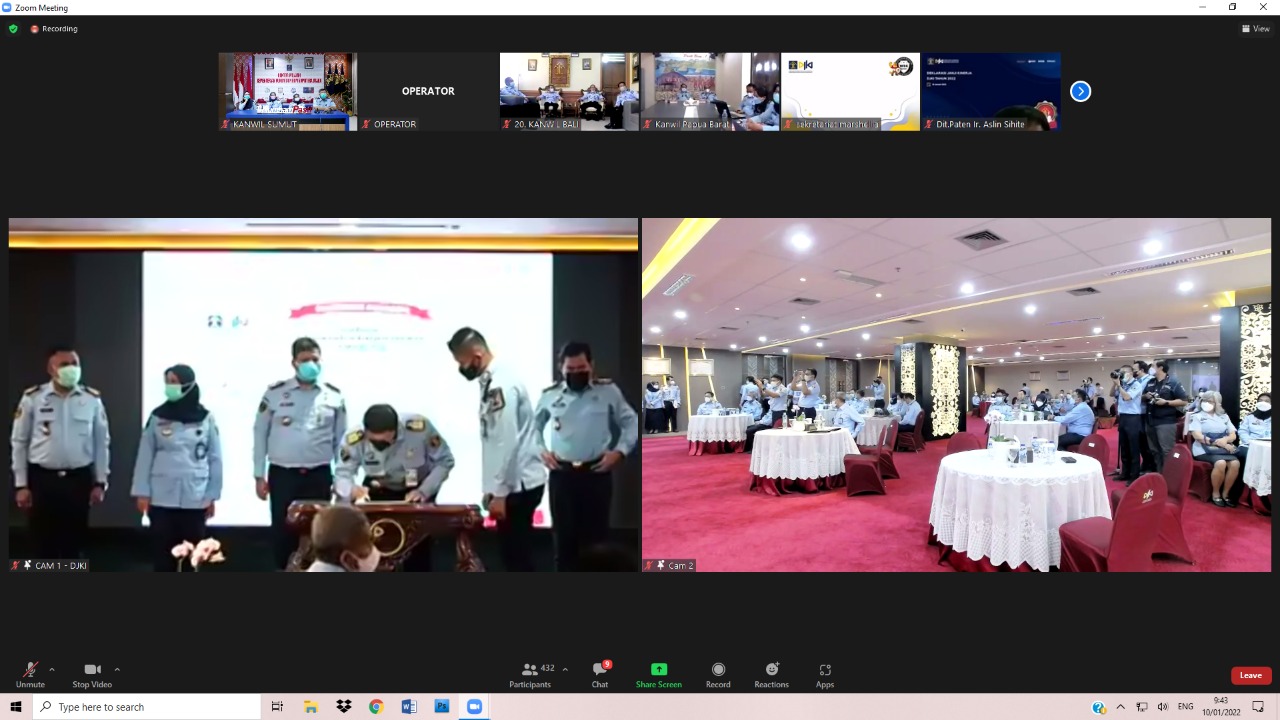This screenshot has width=1280, height=720.
Task: Select the KANWIL SUMUT video thumbnail
Action: (x=288, y=91)
